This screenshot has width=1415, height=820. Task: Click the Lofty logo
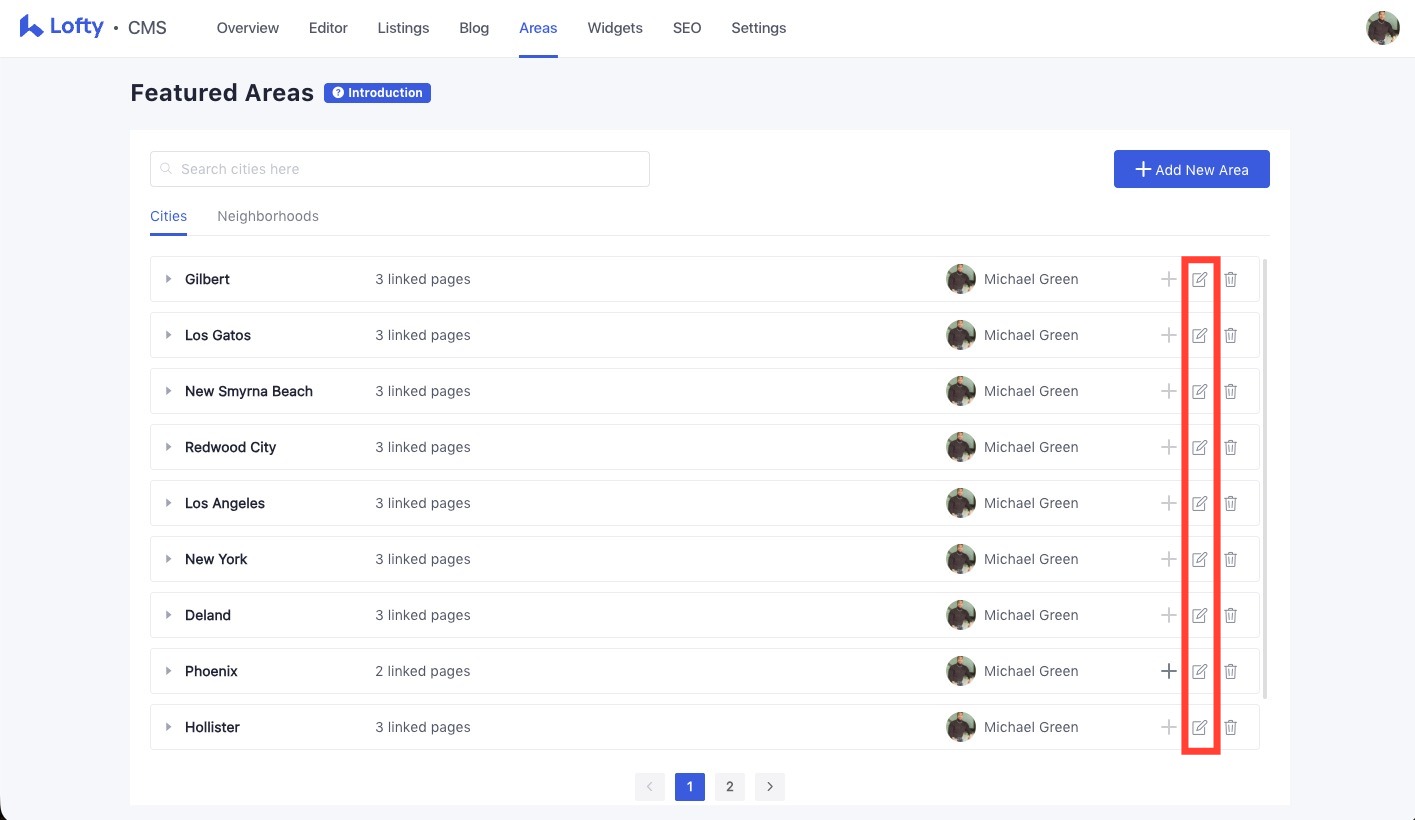[x=62, y=27]
